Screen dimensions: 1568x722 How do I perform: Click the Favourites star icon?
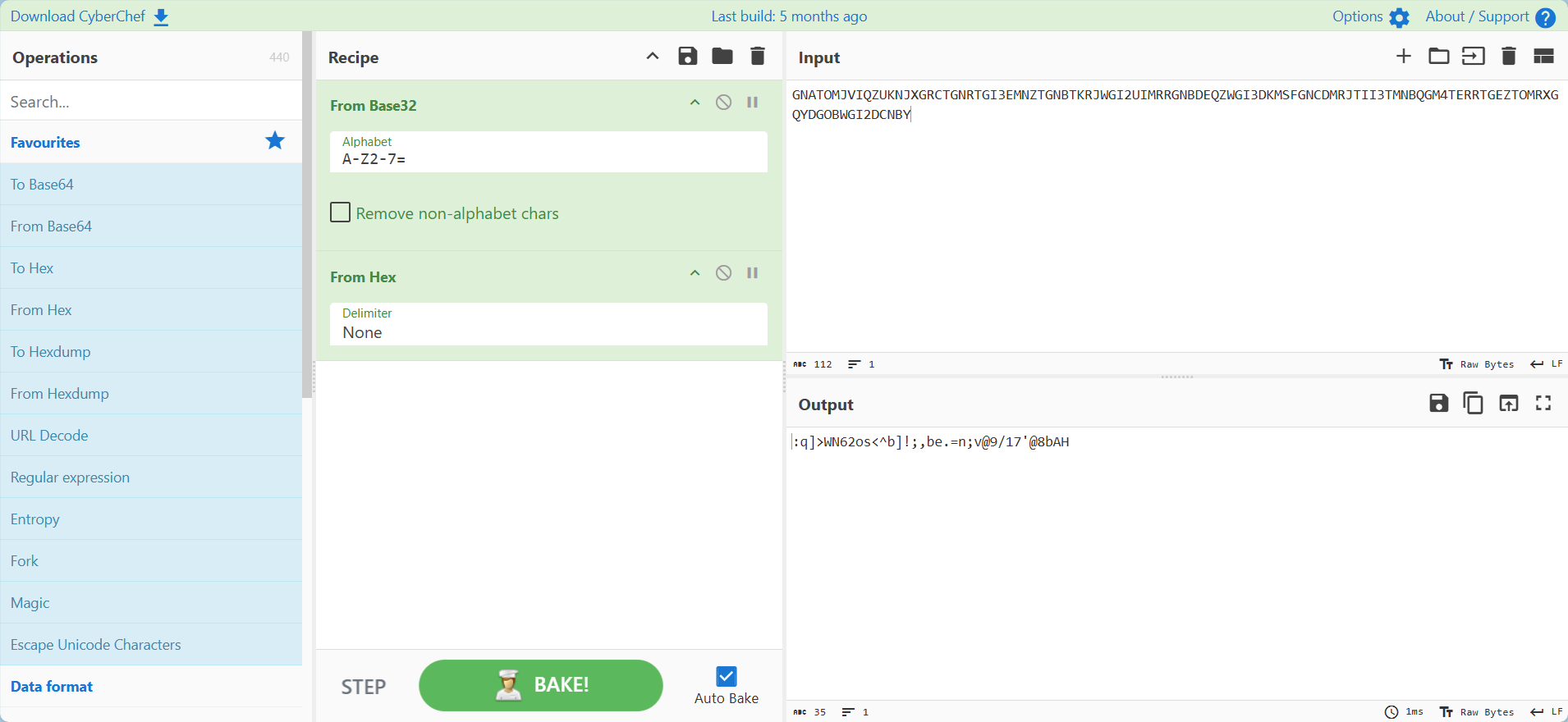coord(275,141)
